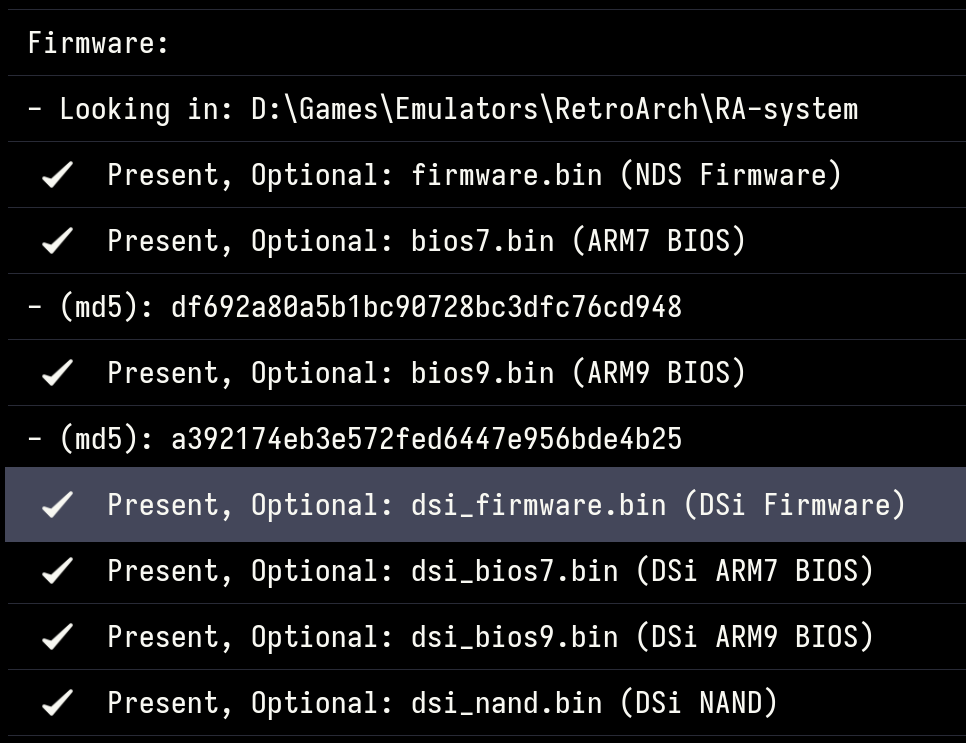This screenshot has height=743, width=966.
Task: Select the dsi_bios7.bin (DSi ARM7 BIOS) entry
Action: [487, 570]
